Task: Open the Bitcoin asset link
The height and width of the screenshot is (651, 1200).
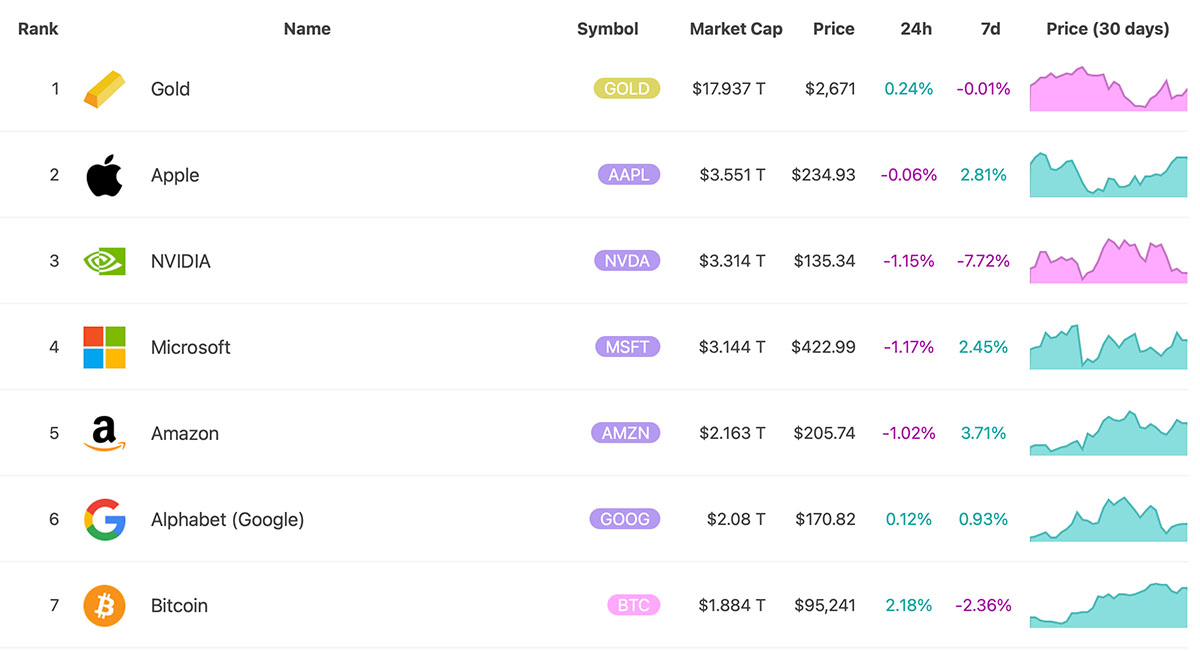Action: pos(179,605)
